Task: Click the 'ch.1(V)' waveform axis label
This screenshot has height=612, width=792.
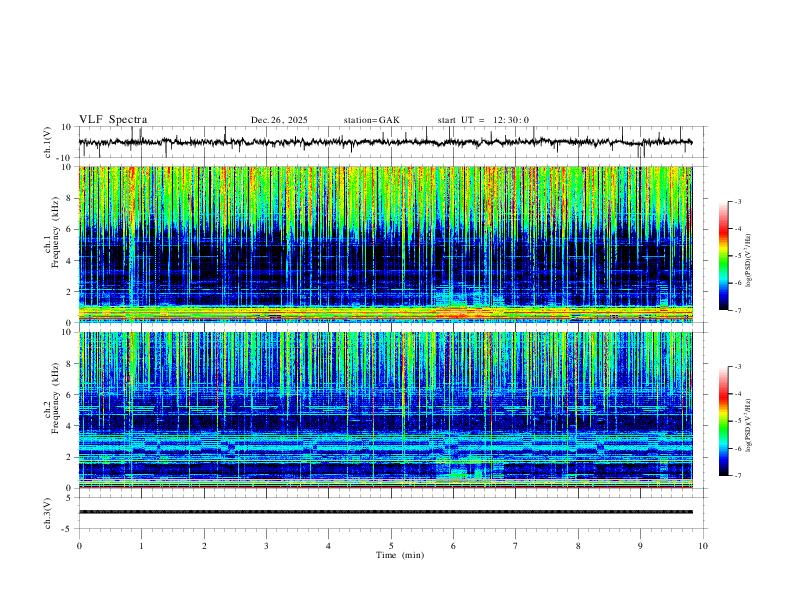Action: [x=48, y=142]
